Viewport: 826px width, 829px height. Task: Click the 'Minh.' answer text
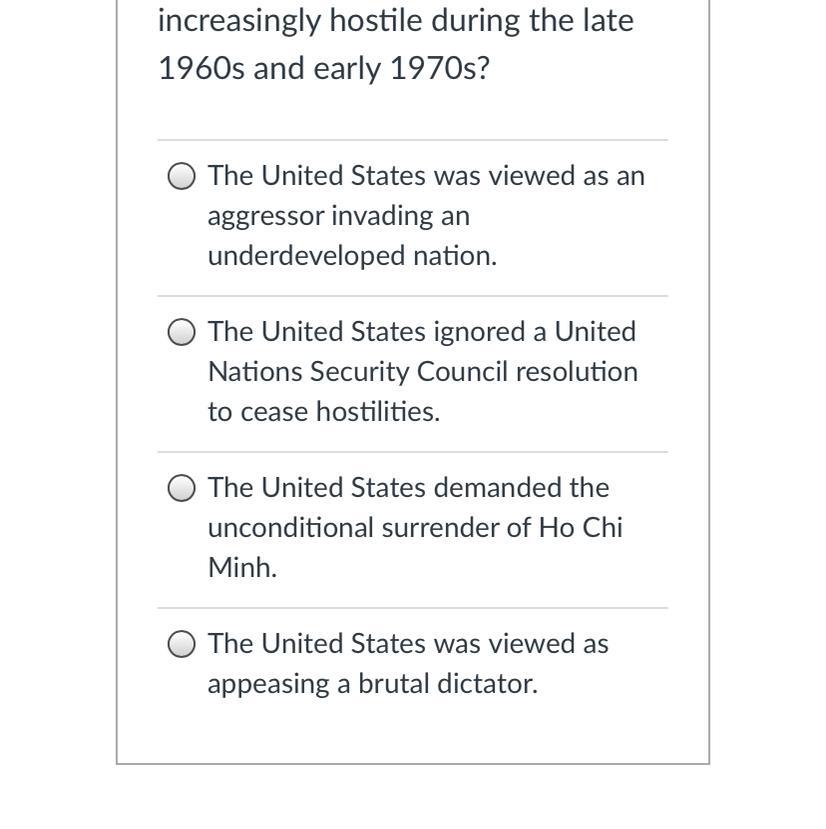(242, 567)
